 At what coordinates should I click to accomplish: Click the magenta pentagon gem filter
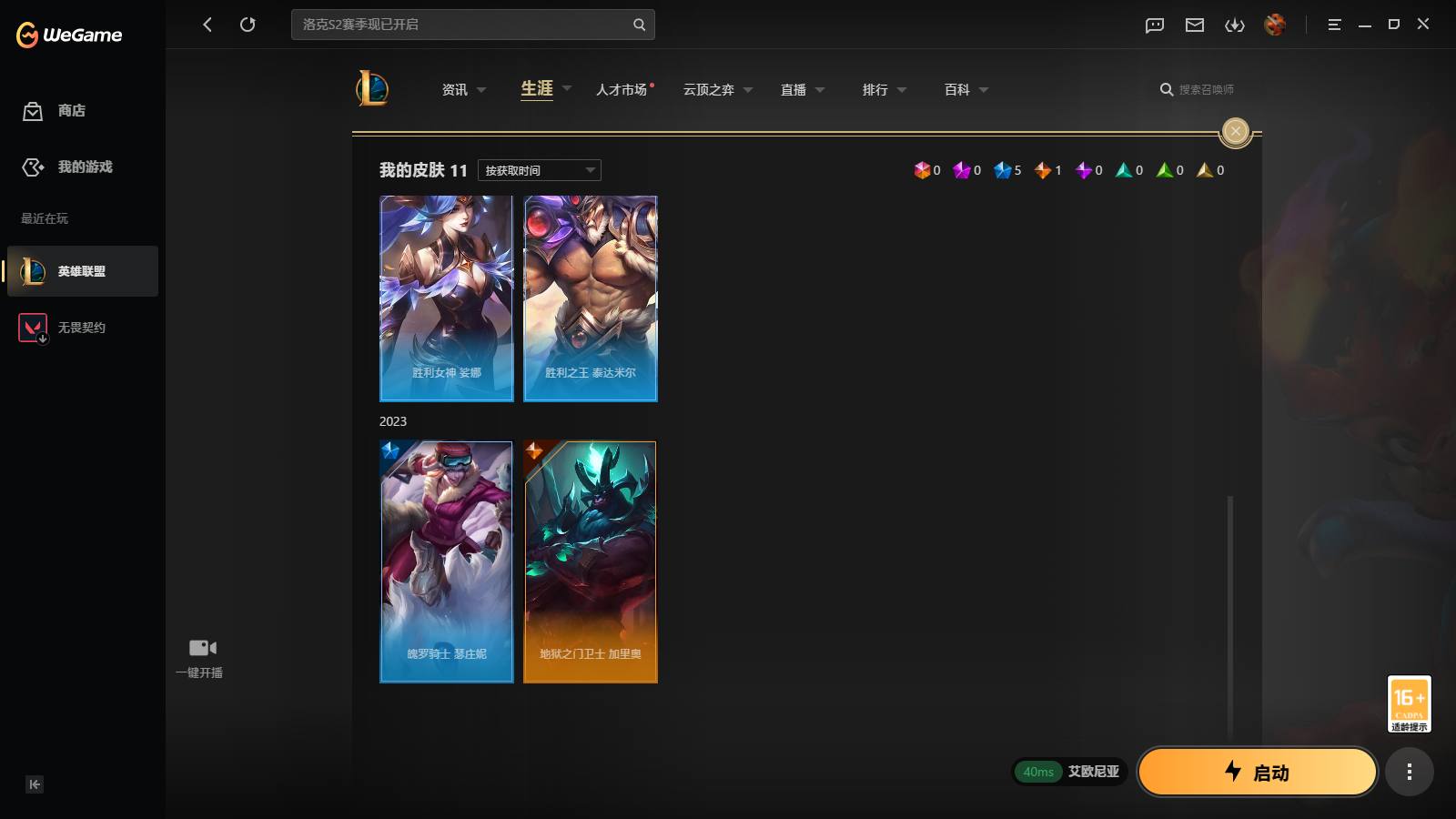point(961,170)
